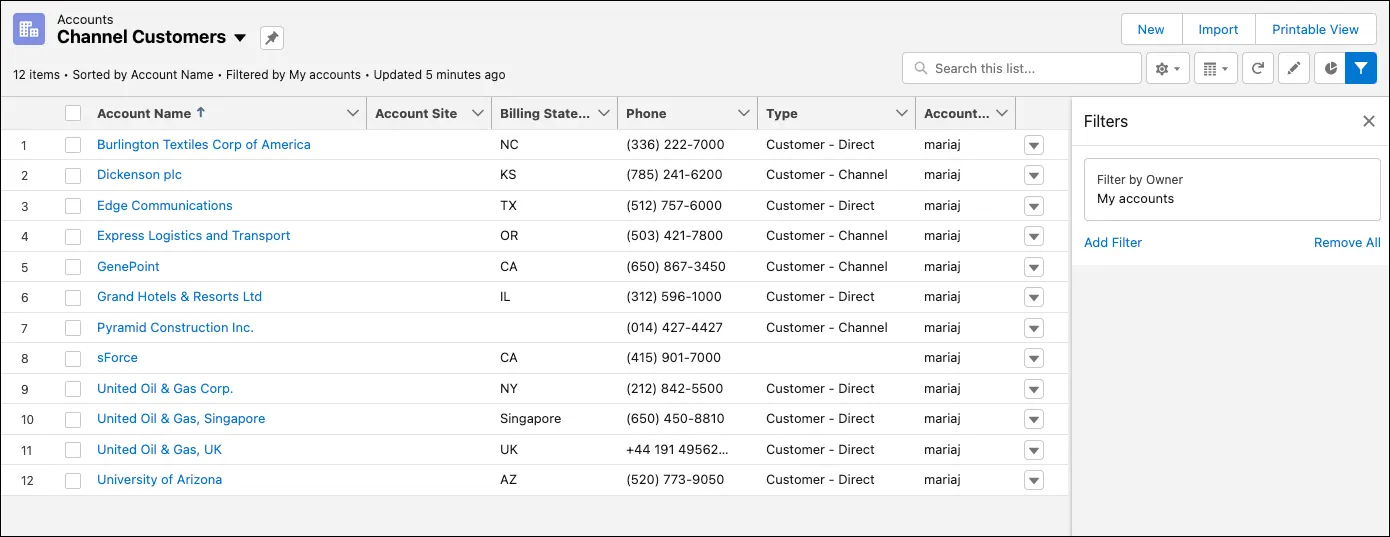1390x537 pixels.
Task: Refresh the list view
Action: pos(1258,68)
